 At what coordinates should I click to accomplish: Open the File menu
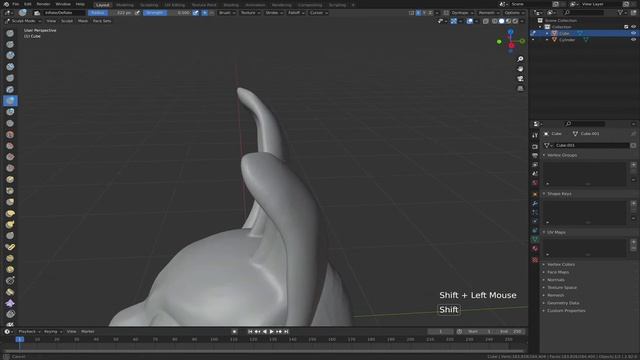[x=16, y=4]
